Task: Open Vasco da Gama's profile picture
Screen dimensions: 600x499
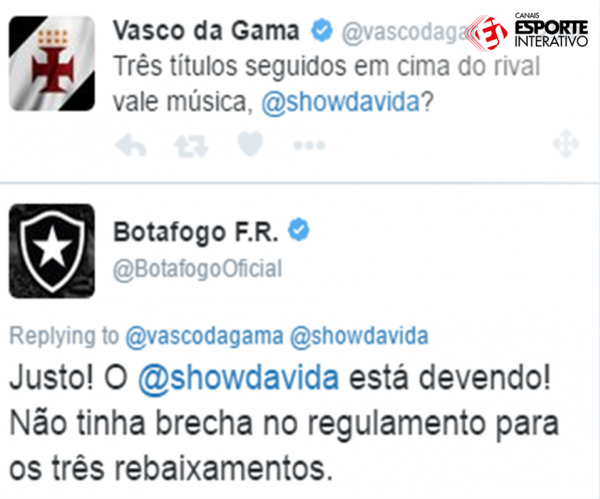Action: pos(52,64)
